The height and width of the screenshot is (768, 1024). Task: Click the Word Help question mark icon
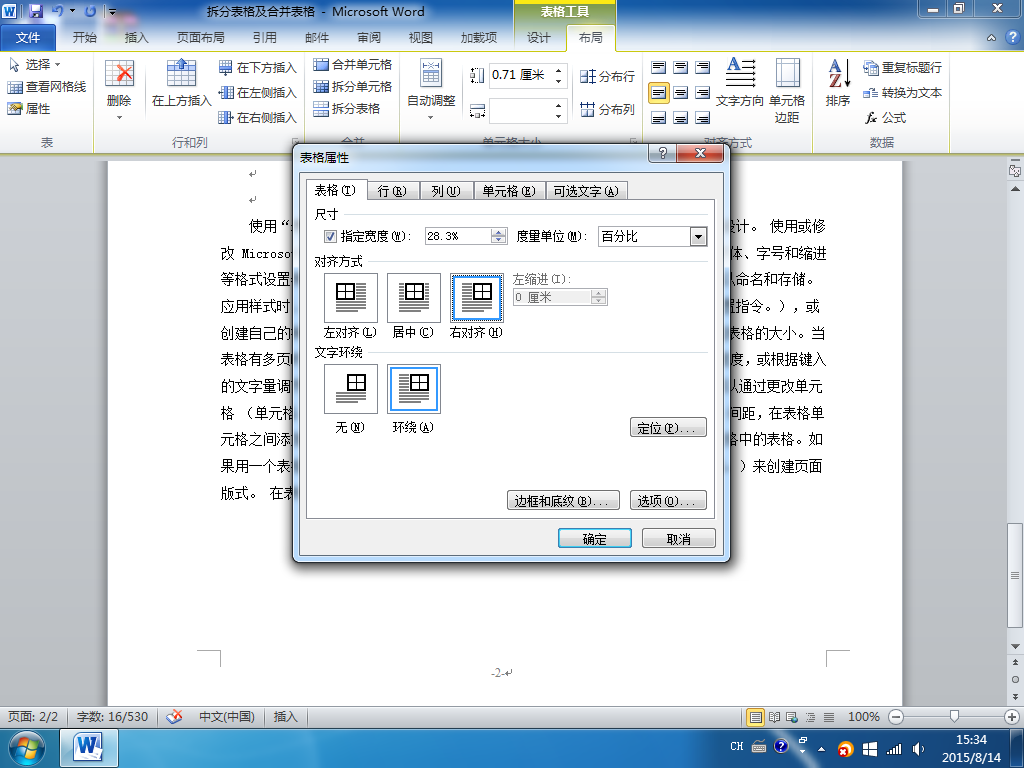[x=1012, y=38]
